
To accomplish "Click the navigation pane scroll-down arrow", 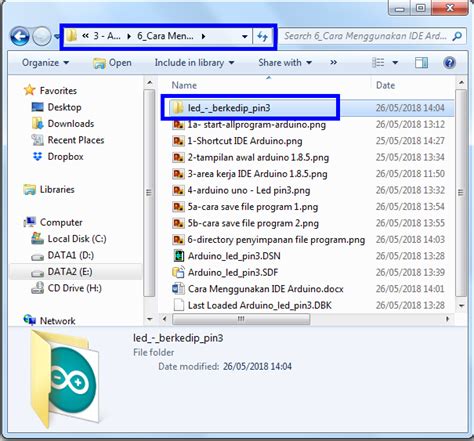I will 149,319.
